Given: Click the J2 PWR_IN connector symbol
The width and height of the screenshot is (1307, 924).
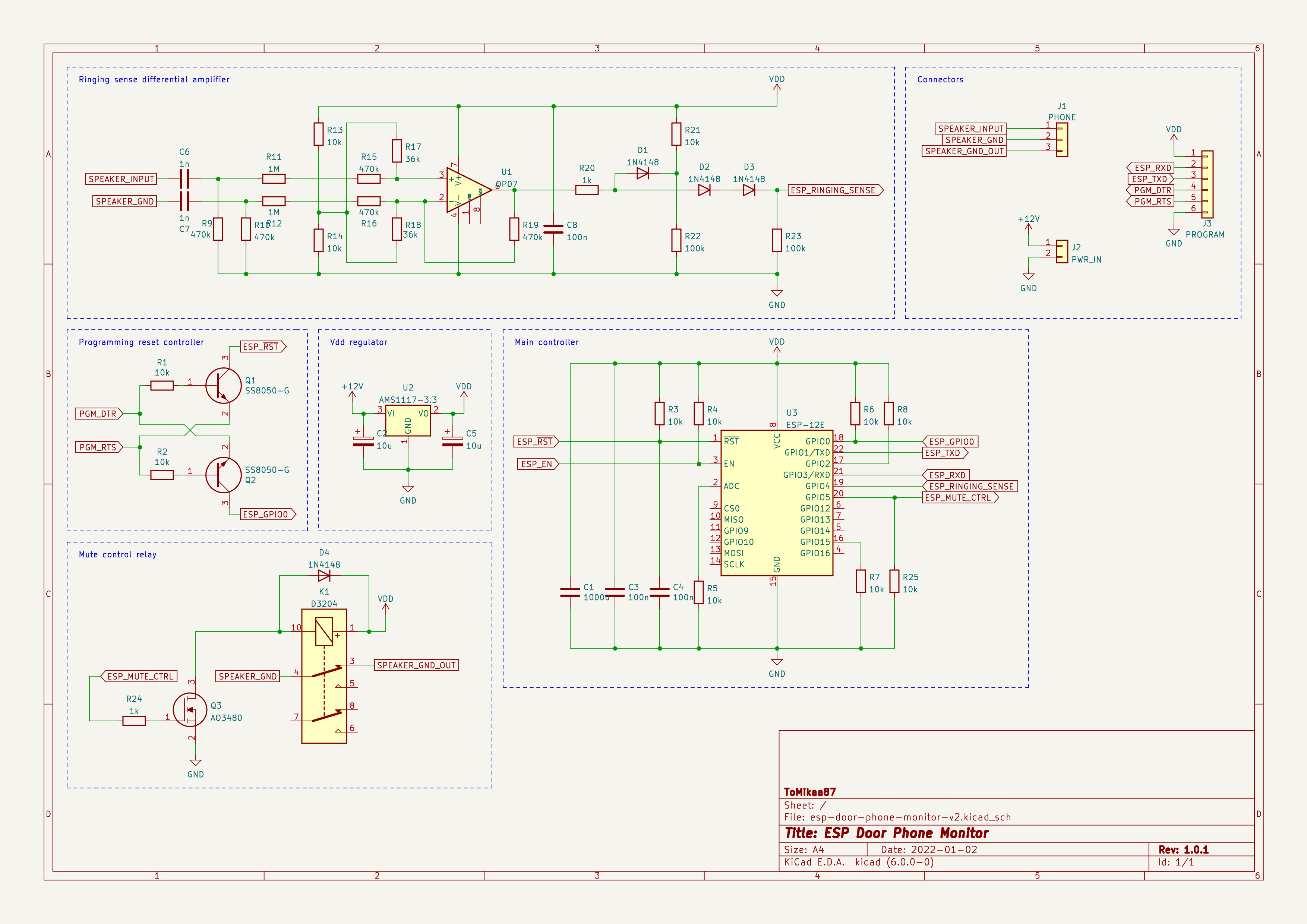Looking at the screenshot, I should 1062,251.
